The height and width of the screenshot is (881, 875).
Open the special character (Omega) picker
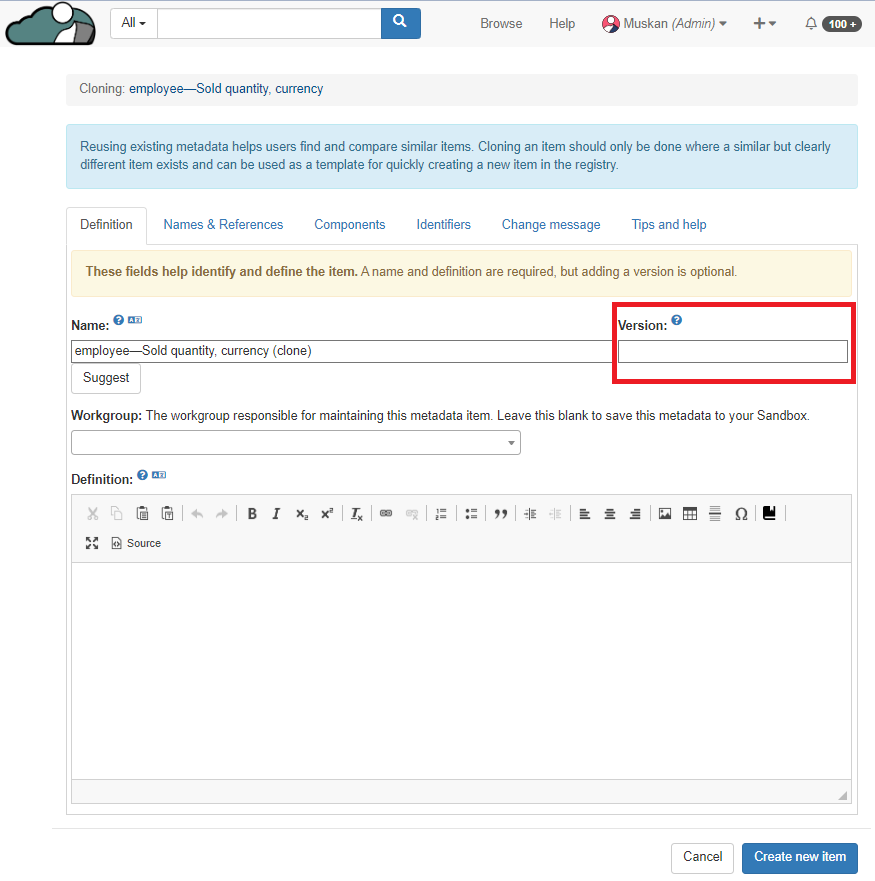point(741,514)
